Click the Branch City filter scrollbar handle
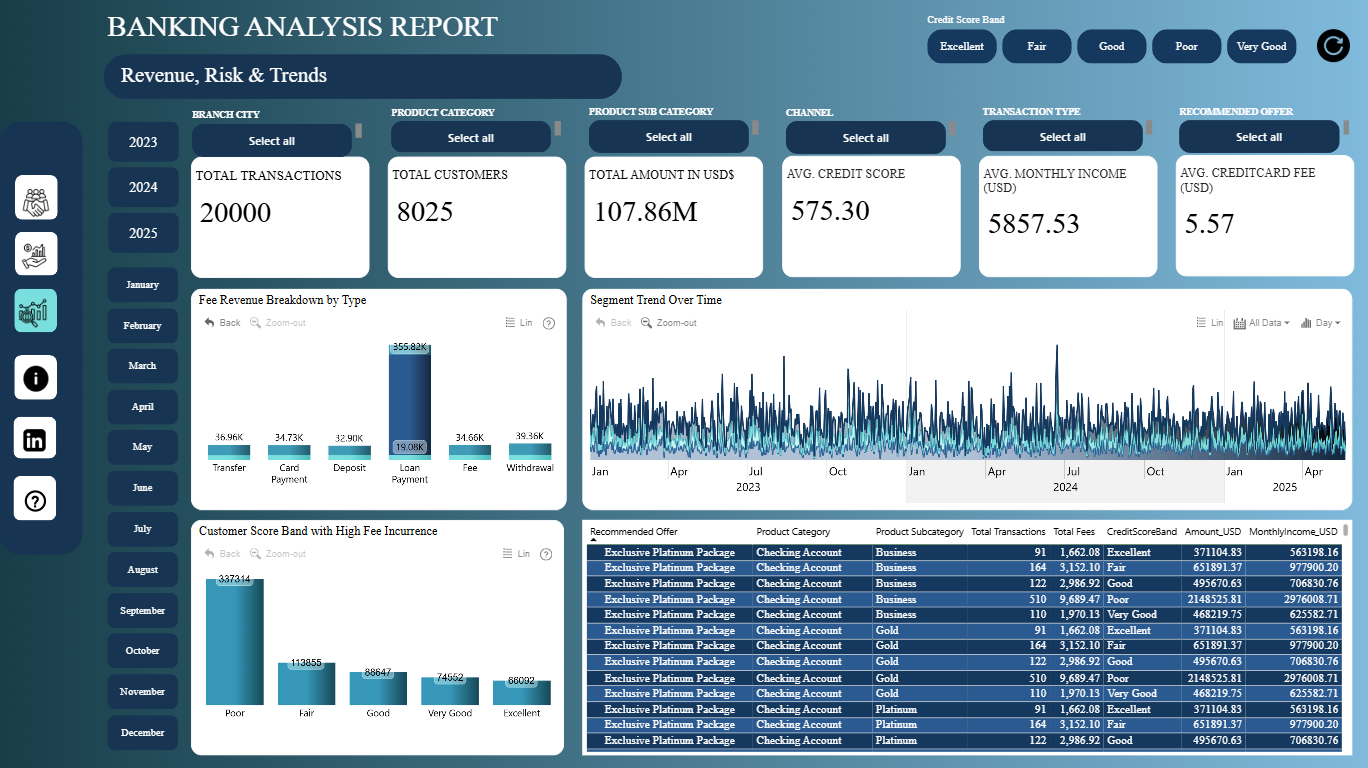 tap(359, 131)
